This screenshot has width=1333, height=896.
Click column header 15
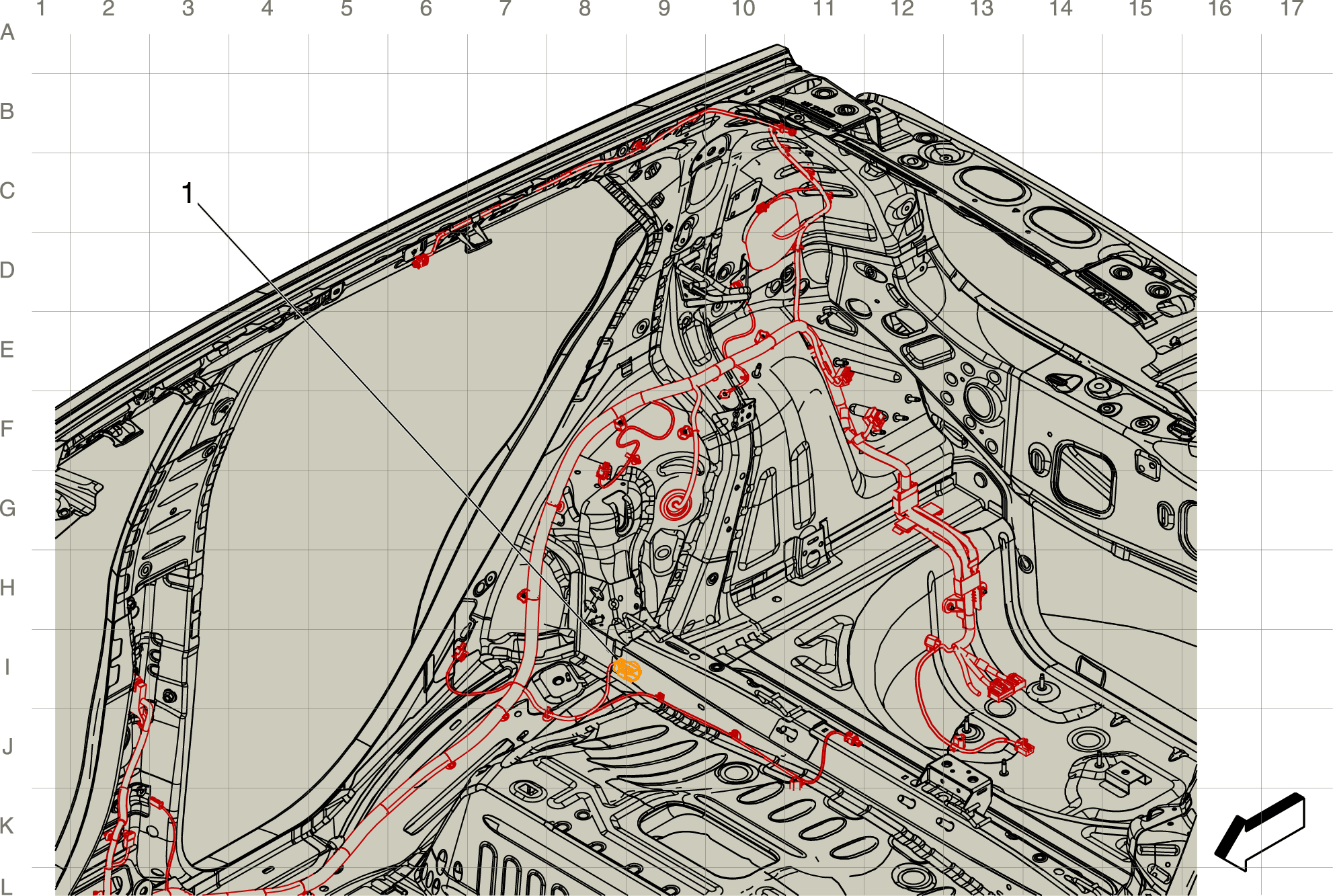click(1140, 9)
